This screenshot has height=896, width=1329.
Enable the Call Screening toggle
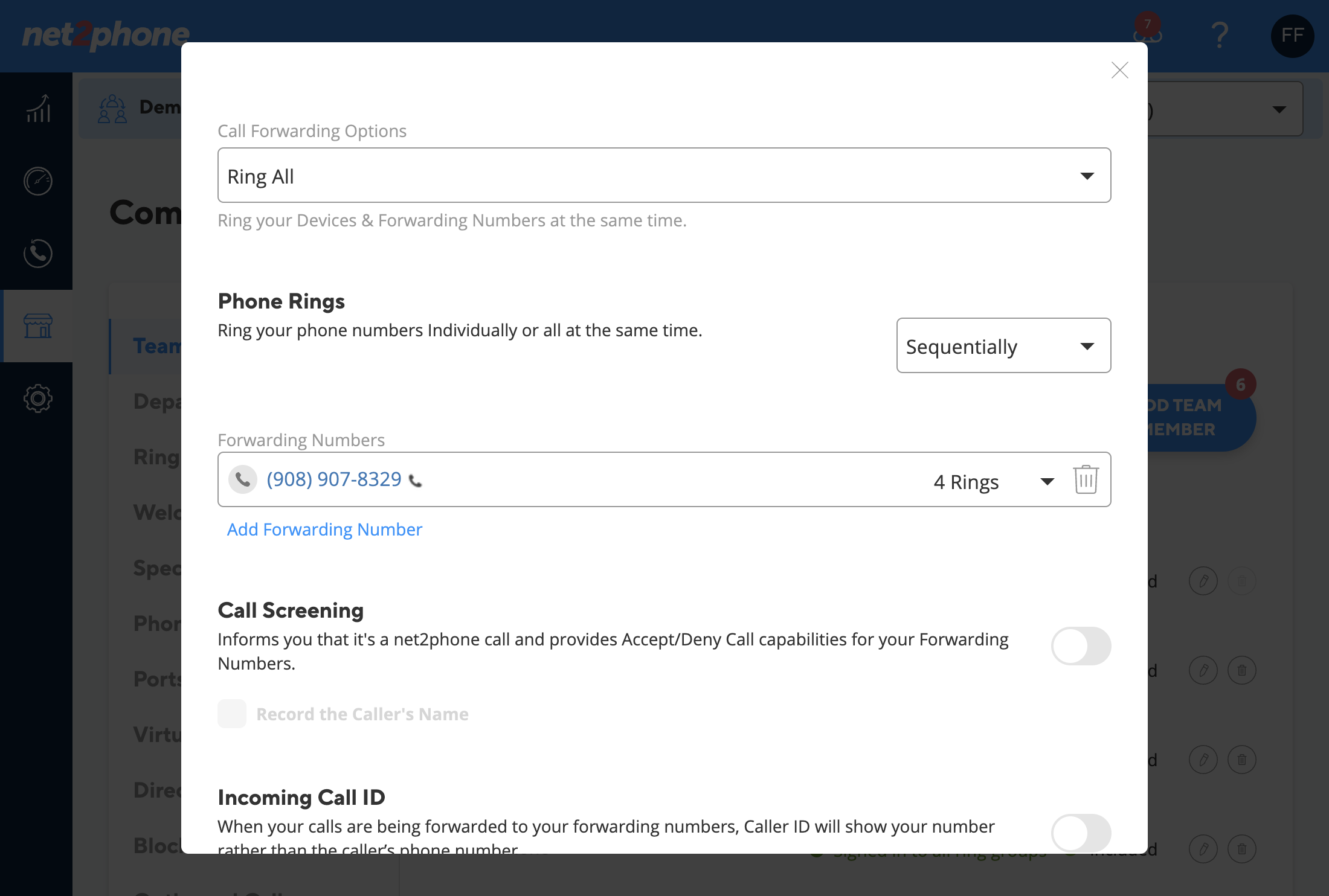point(1081,646)
